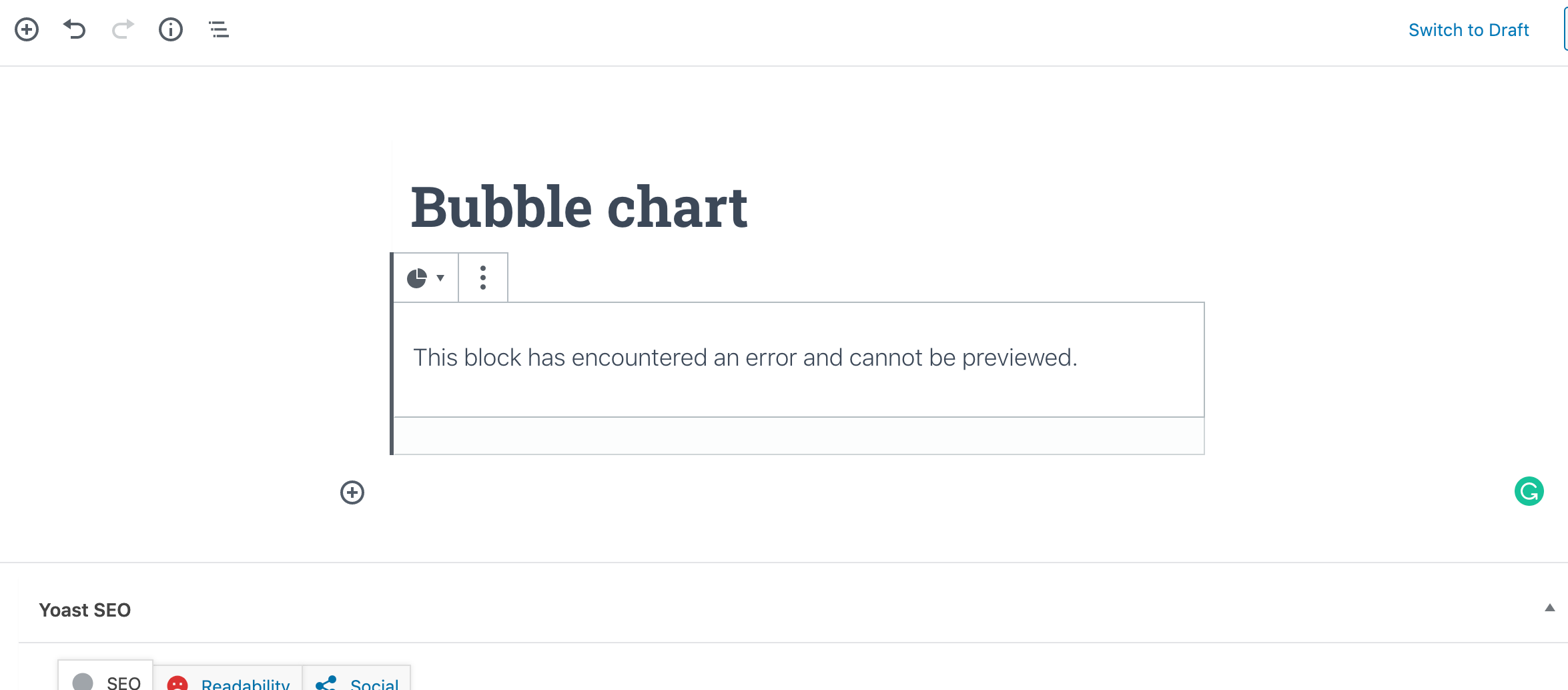Open the Readability frowning face icon

(x=177, y=683)
